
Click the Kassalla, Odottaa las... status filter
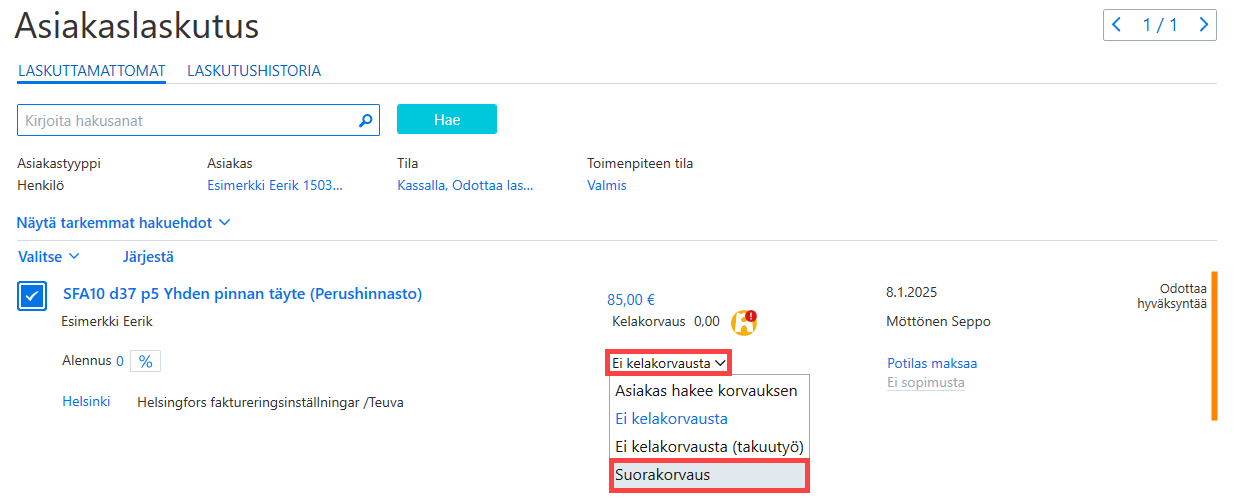click(465, 185)
